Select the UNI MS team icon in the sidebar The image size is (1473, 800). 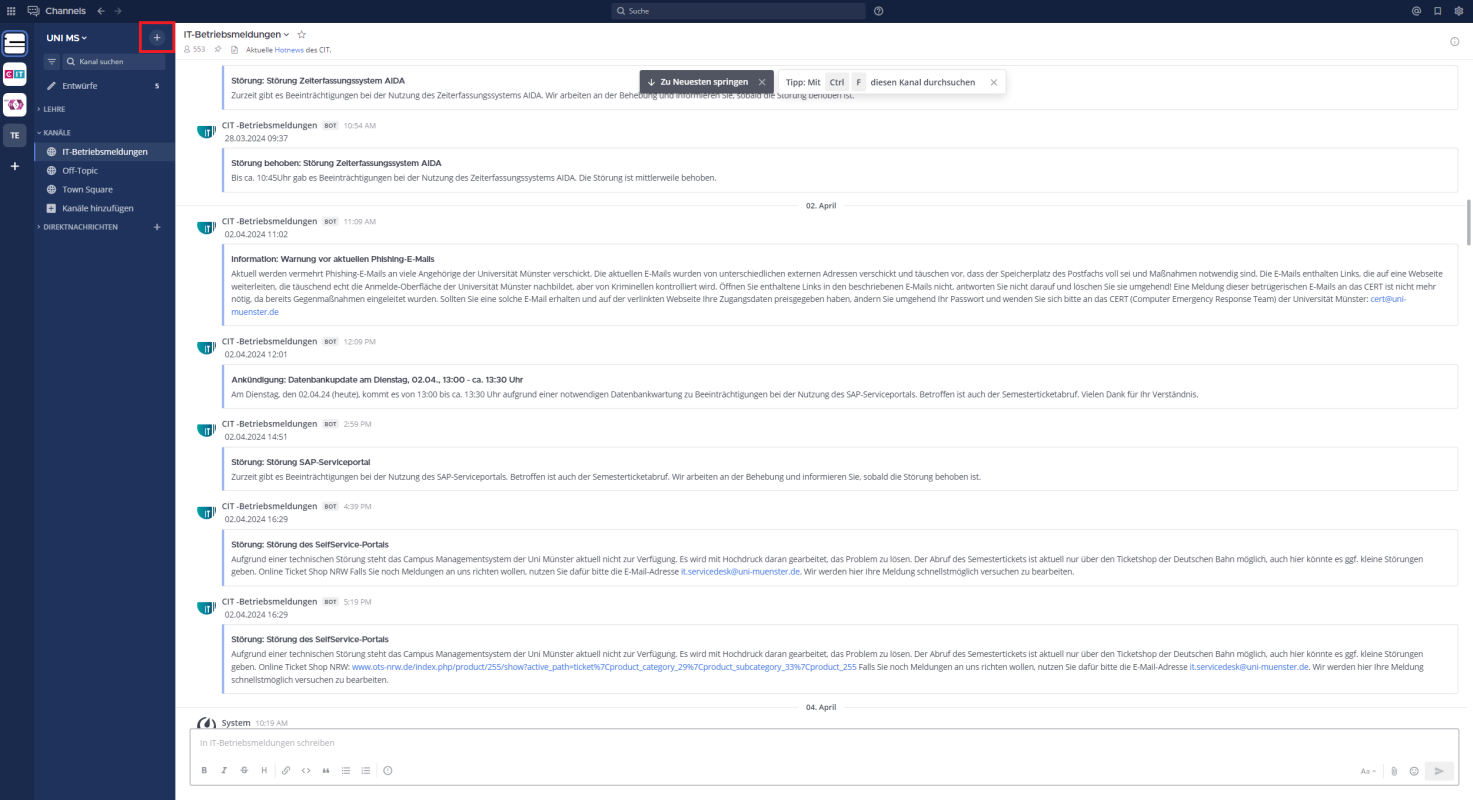15,43
